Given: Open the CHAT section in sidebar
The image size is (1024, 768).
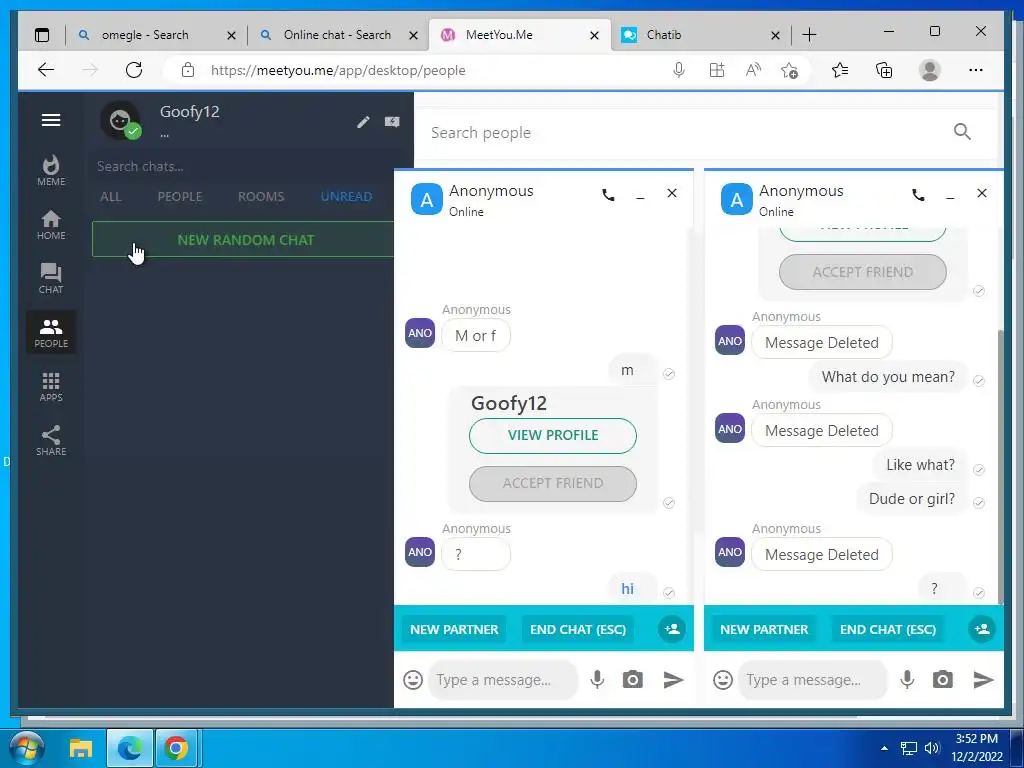Looking at the screenshot, I should tap(51, 279).
